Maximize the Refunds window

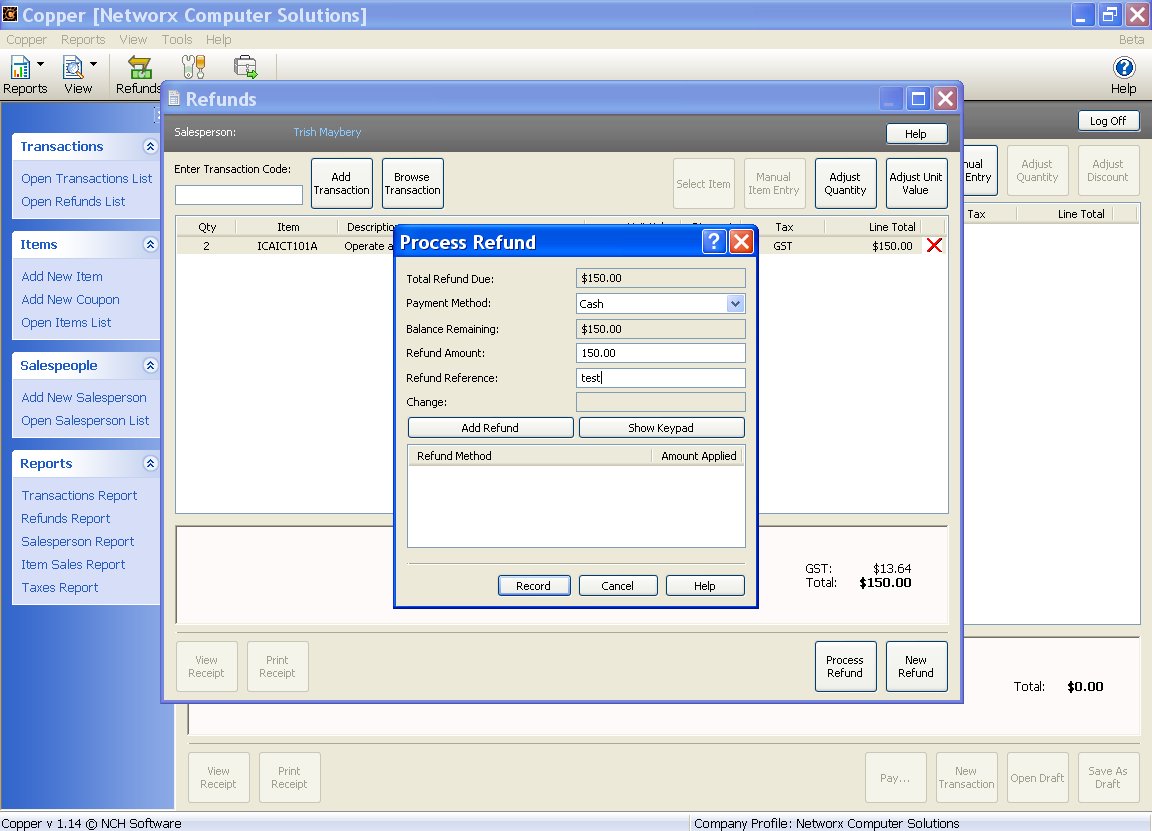(918, 98)
